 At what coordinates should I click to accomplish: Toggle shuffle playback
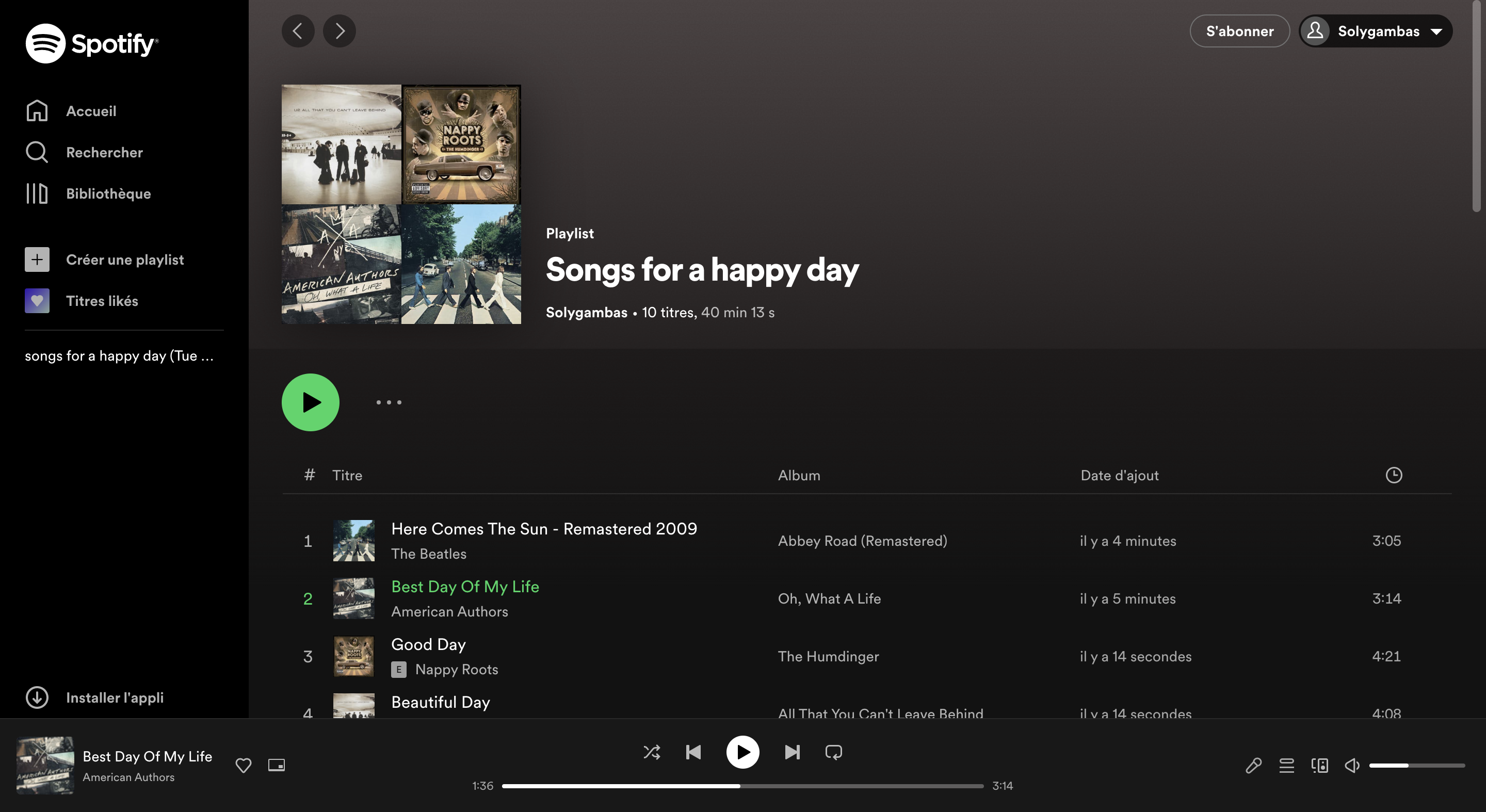[651, 752]
